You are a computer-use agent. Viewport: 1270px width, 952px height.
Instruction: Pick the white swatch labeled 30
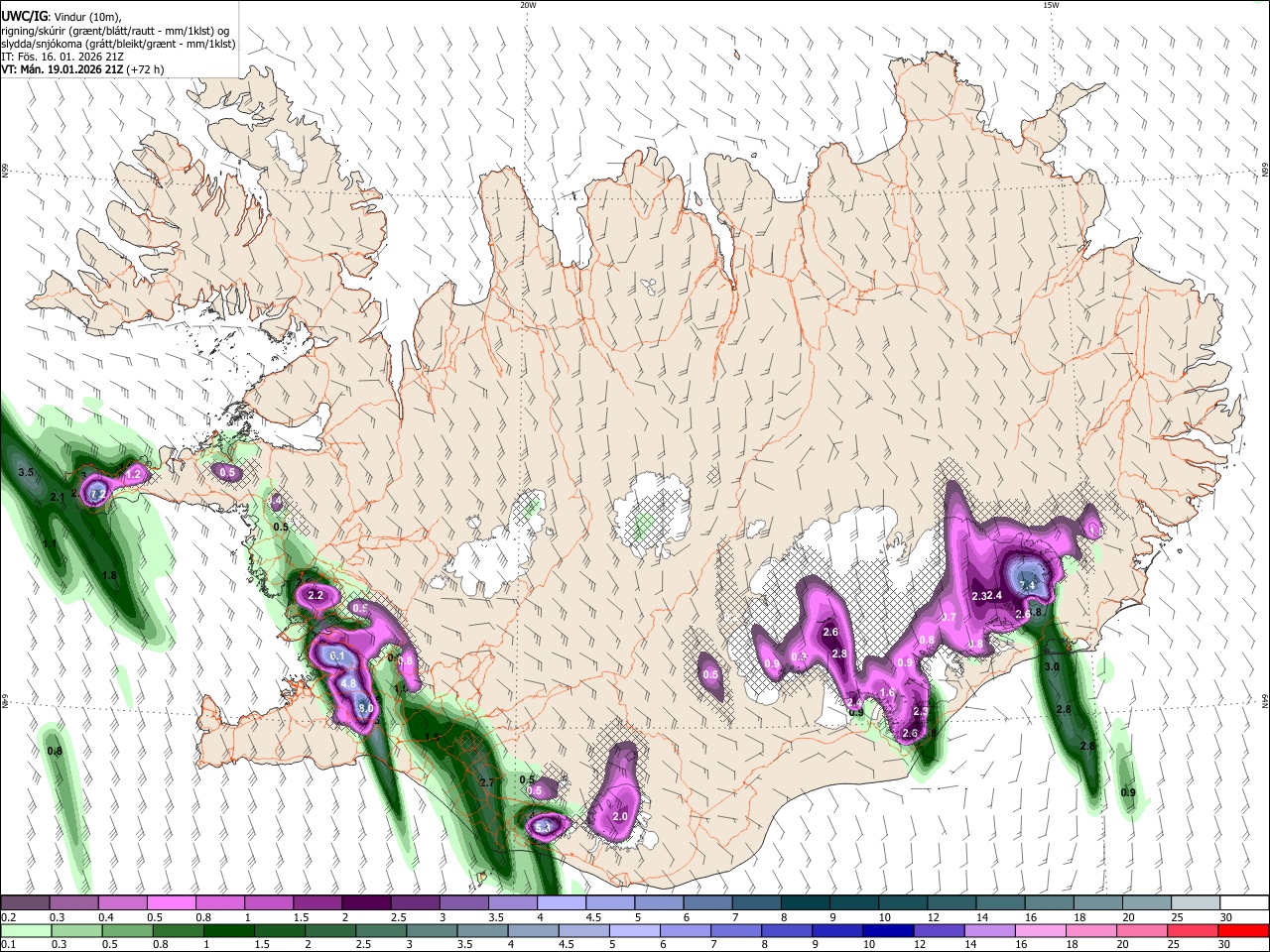[1244, 902]
